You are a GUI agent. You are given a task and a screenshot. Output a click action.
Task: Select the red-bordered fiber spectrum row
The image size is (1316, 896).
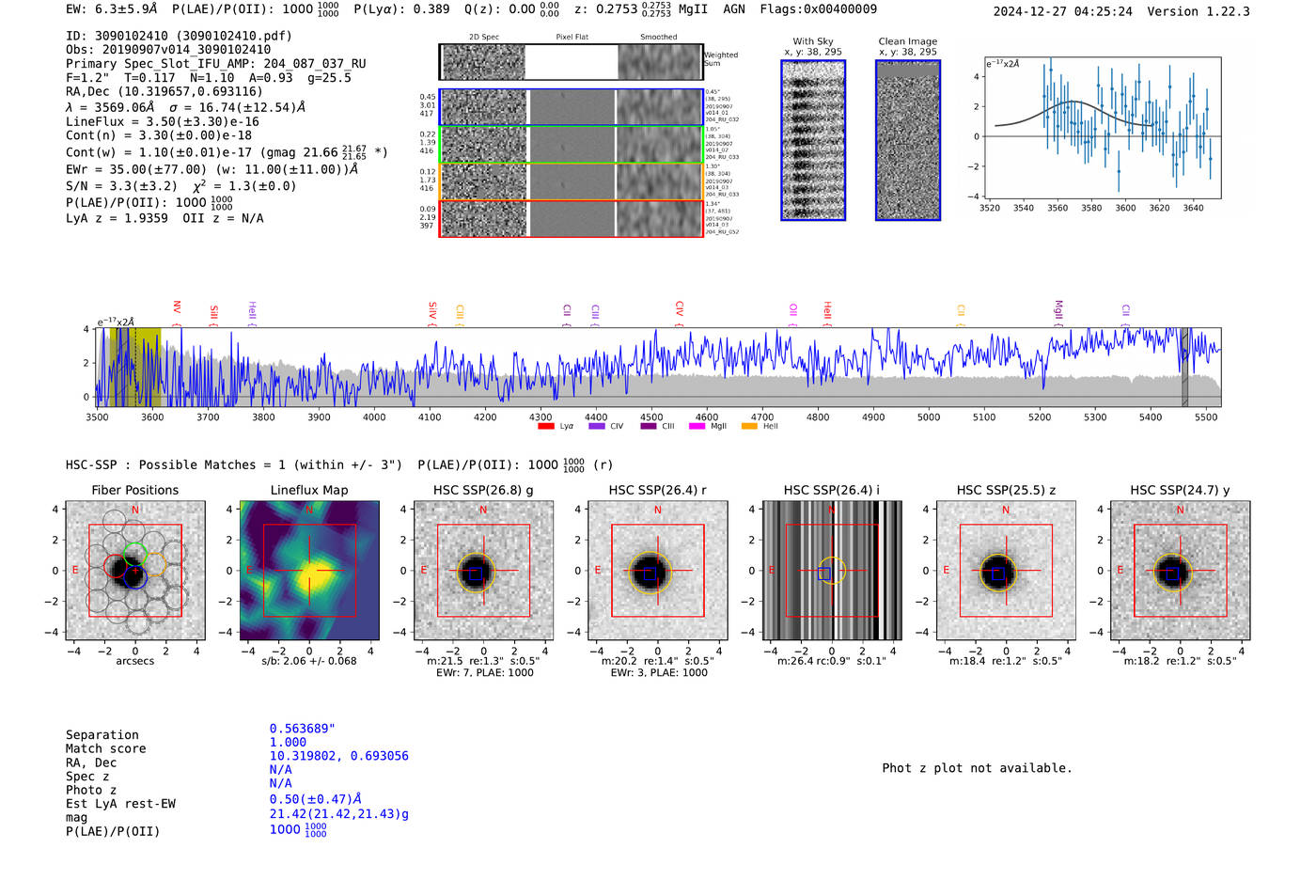point(571,218)
